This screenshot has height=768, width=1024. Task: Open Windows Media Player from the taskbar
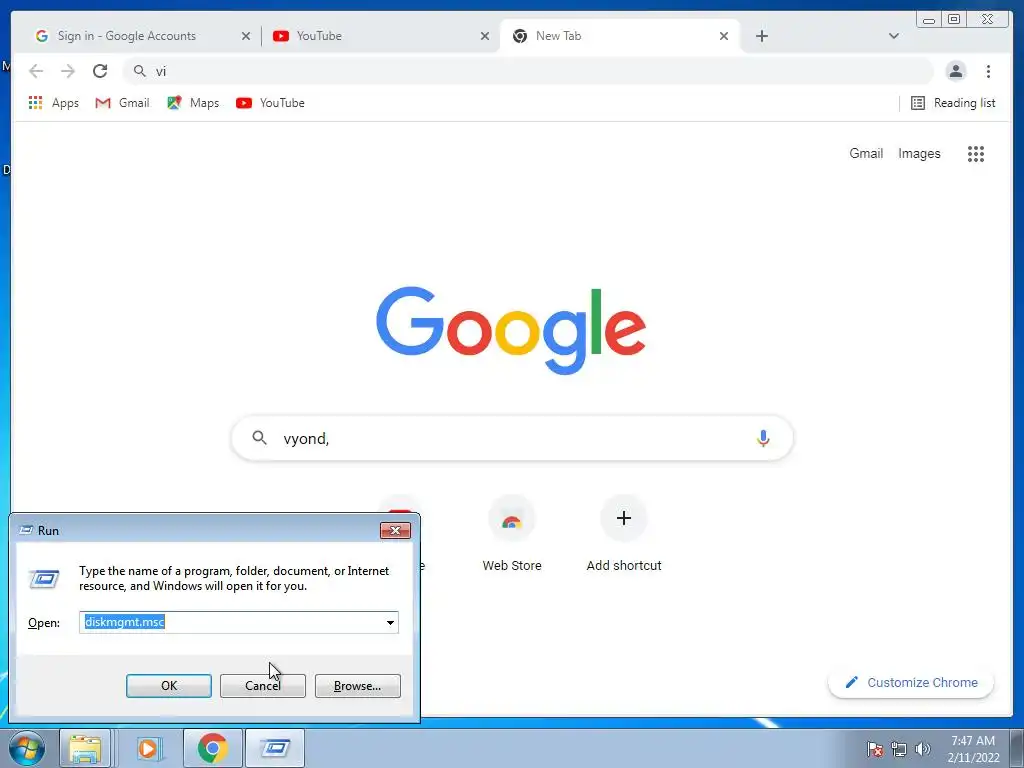click(148, 748)
